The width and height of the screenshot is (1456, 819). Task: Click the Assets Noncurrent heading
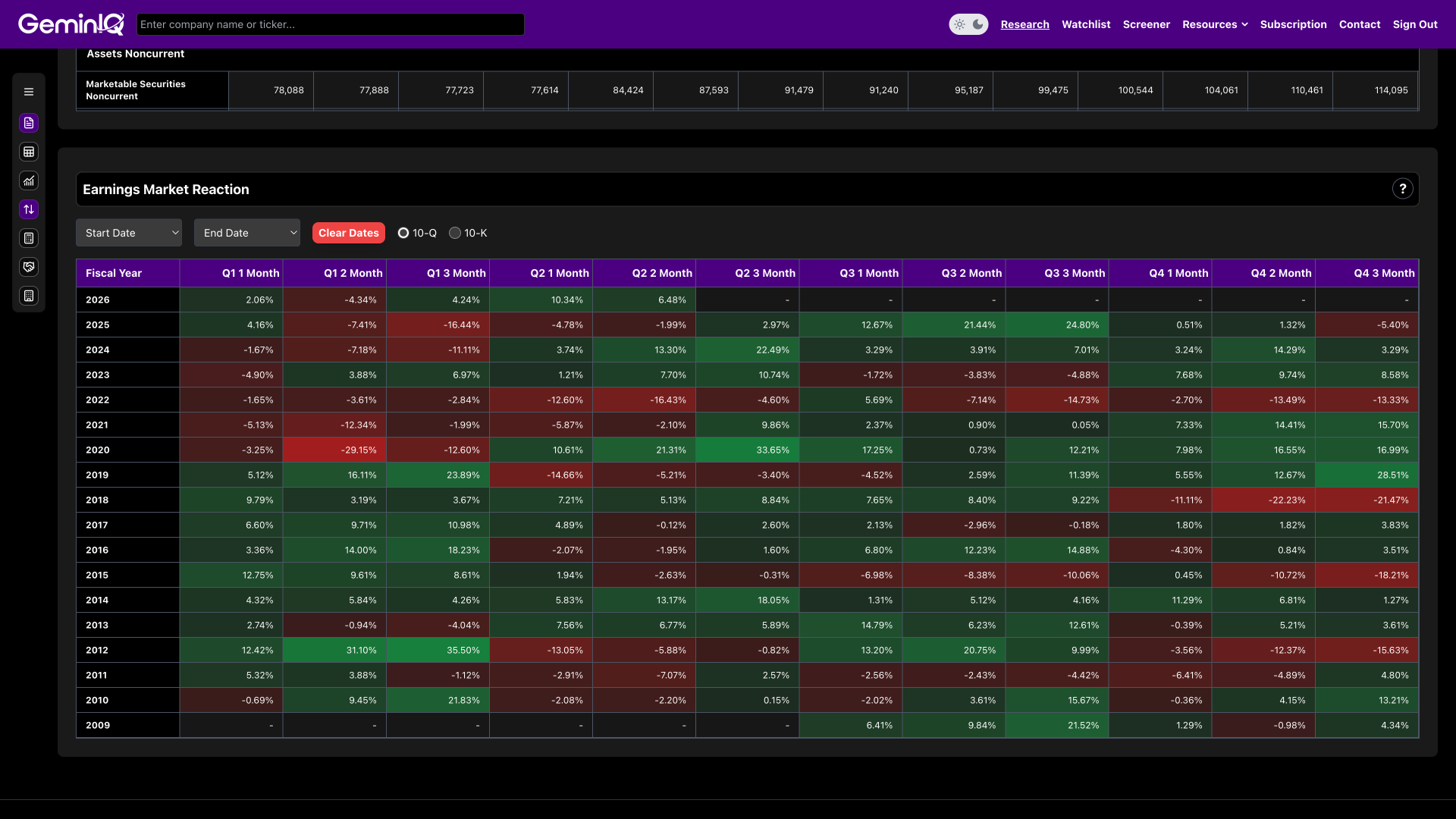[135, 54]
